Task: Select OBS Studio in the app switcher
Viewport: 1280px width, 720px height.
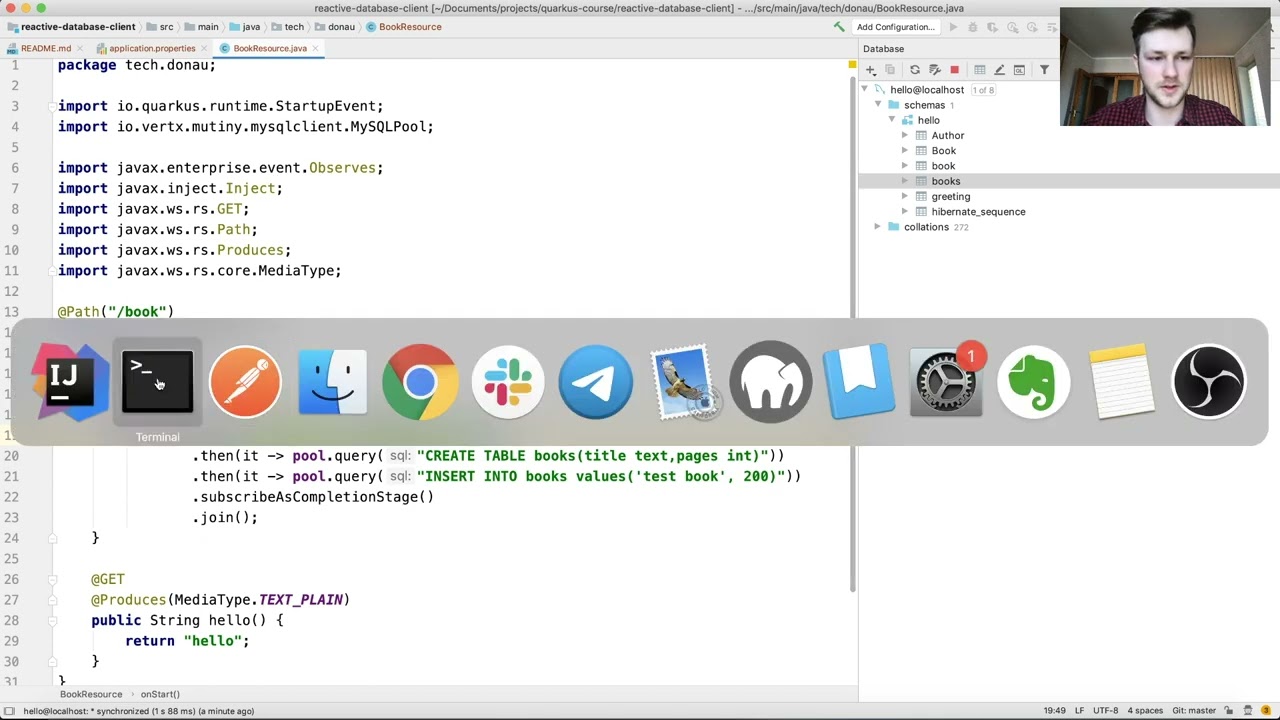Action: point(1209,381)
